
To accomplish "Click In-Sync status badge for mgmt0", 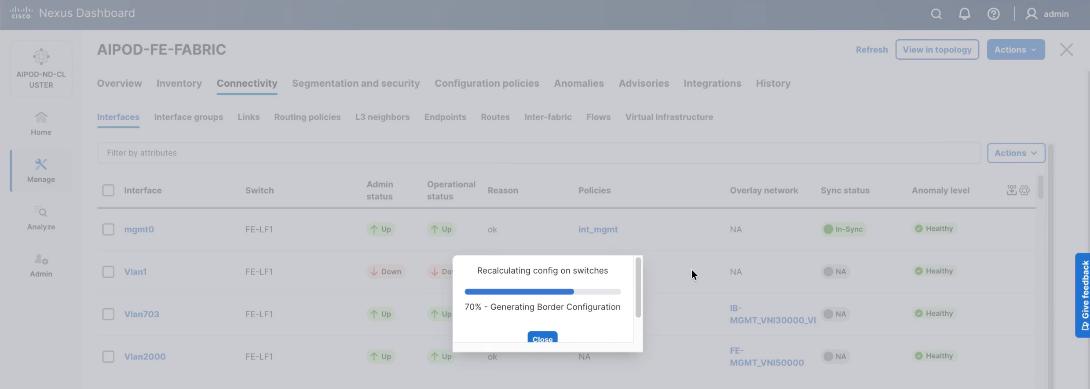I will (843, 229).
